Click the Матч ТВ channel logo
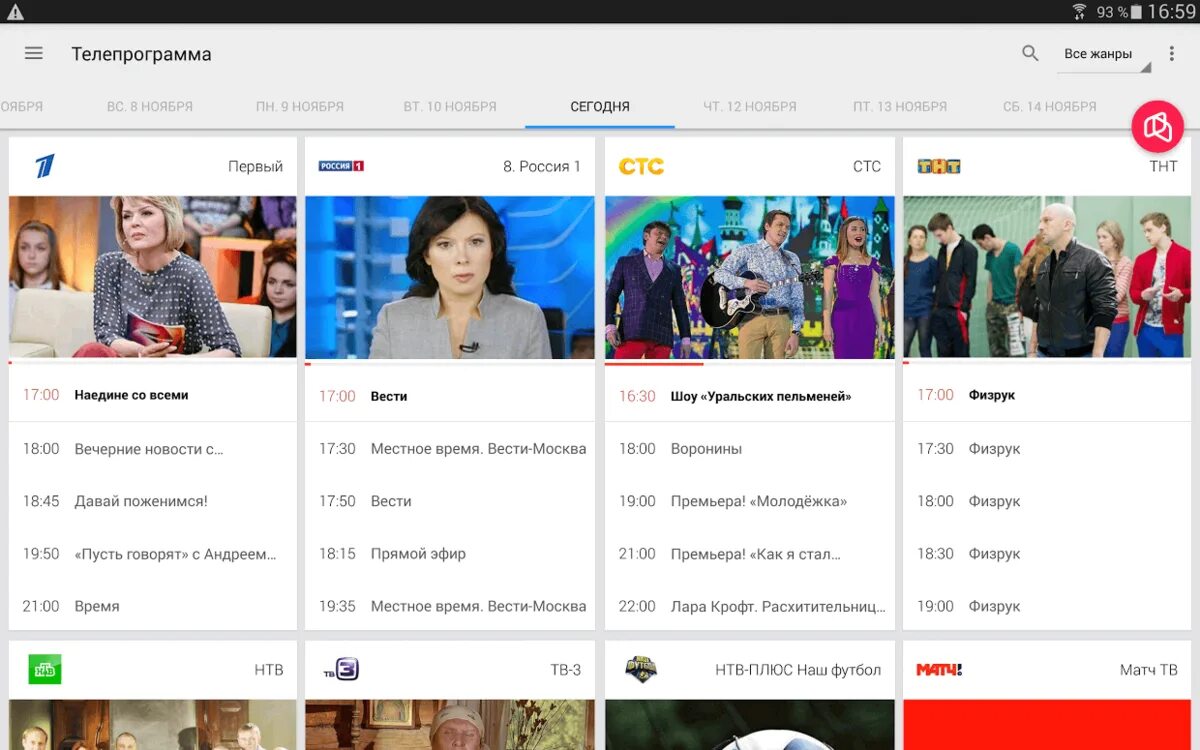This screenshot has width=1200, height=750. point(939,669)
